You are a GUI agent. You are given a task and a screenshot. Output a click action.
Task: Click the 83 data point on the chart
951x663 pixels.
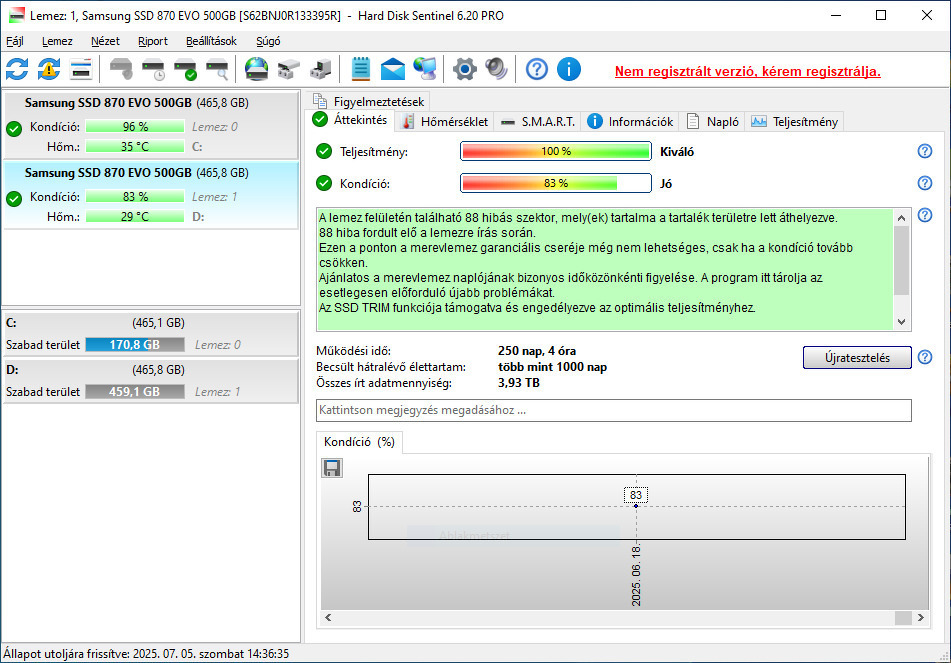pos(636,506)
